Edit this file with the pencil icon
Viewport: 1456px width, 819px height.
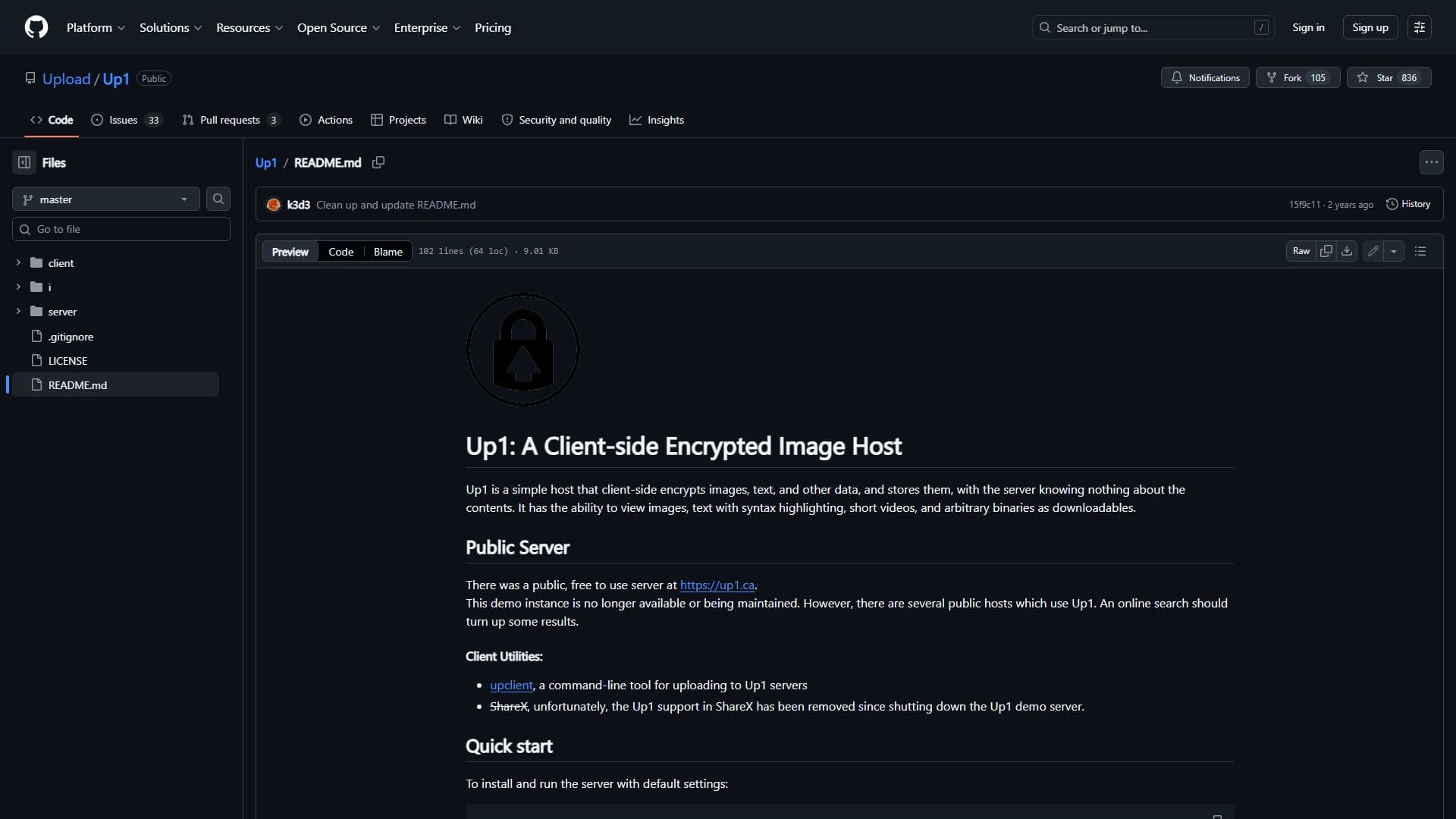pos(1373,251)
